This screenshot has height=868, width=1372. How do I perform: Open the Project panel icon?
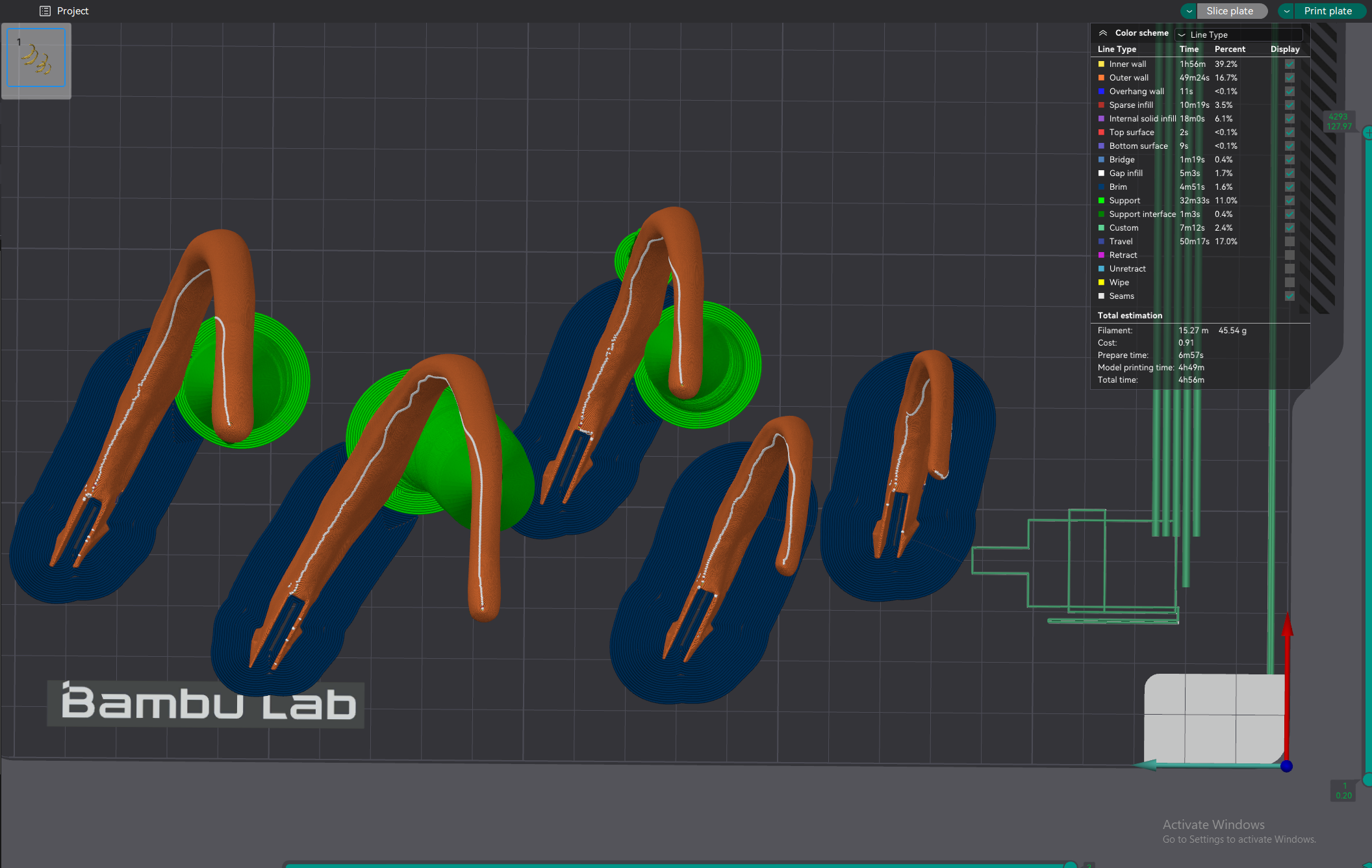coord(45,11)
